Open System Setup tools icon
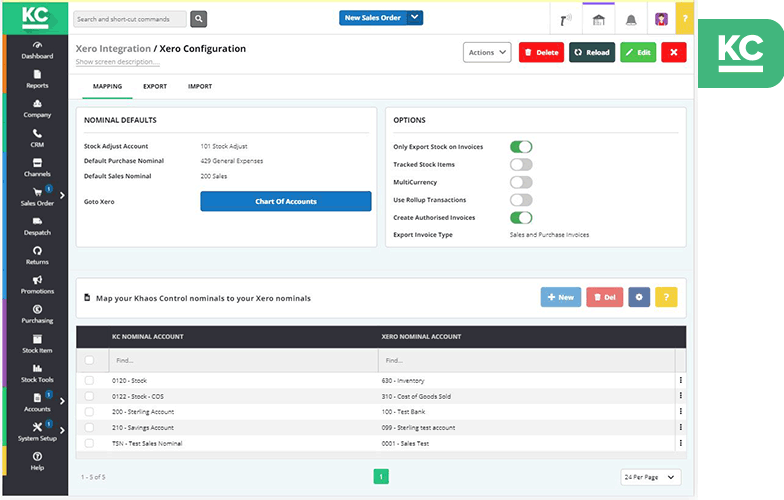The width and height of the screenshot is (784, 500). [37, 427]
